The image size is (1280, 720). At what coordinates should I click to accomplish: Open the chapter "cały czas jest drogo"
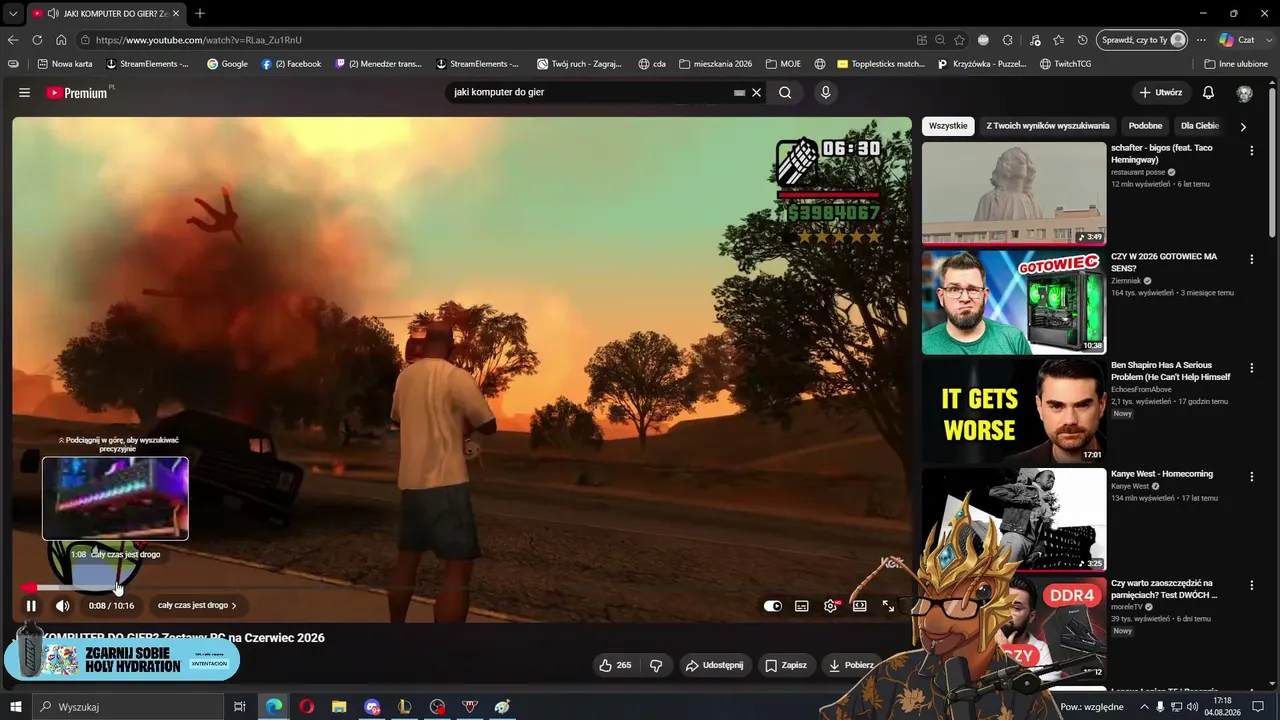coord(197,606)
